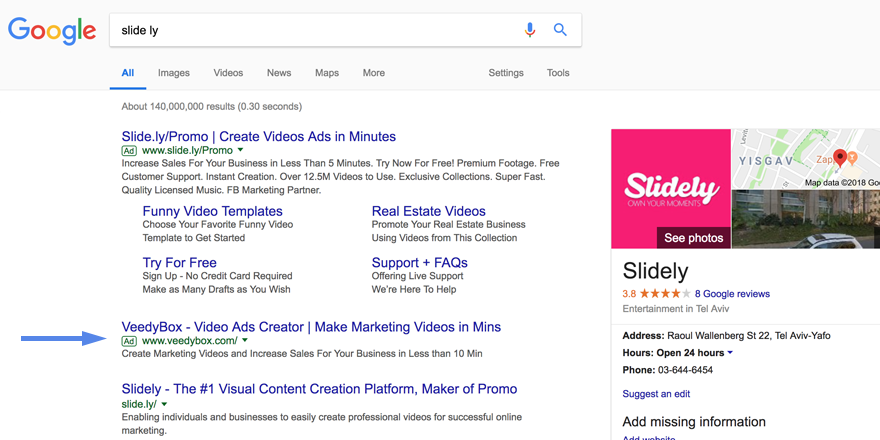Expand dropdown arrow beside www.slide.ly/Promo
Image resolution: width=880 pixels, height=440 pixels.
240,150
